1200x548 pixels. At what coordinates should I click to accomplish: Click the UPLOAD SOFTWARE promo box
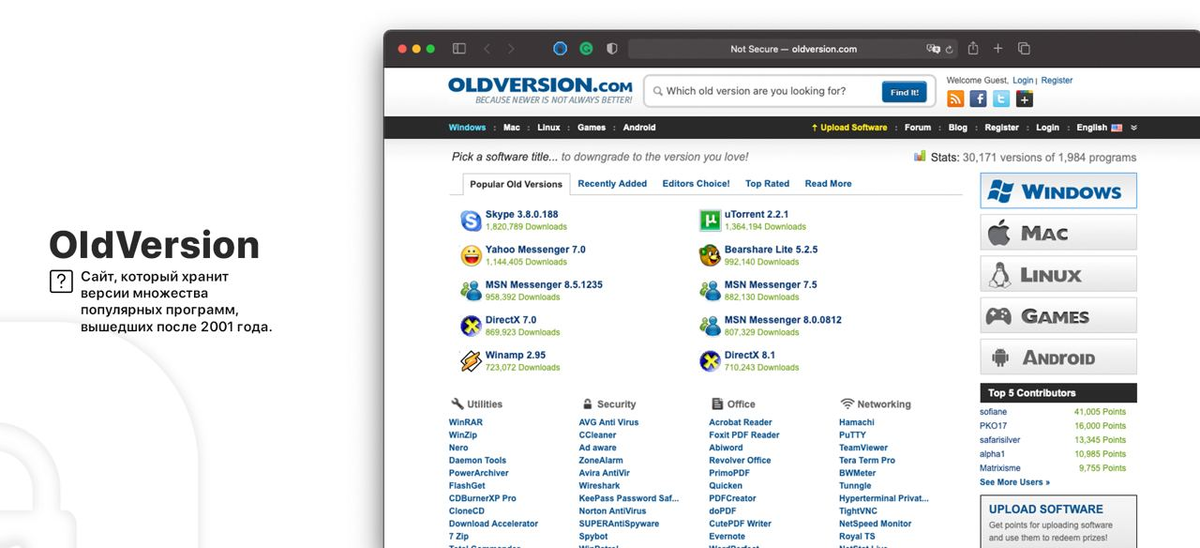pos(1058,521)
